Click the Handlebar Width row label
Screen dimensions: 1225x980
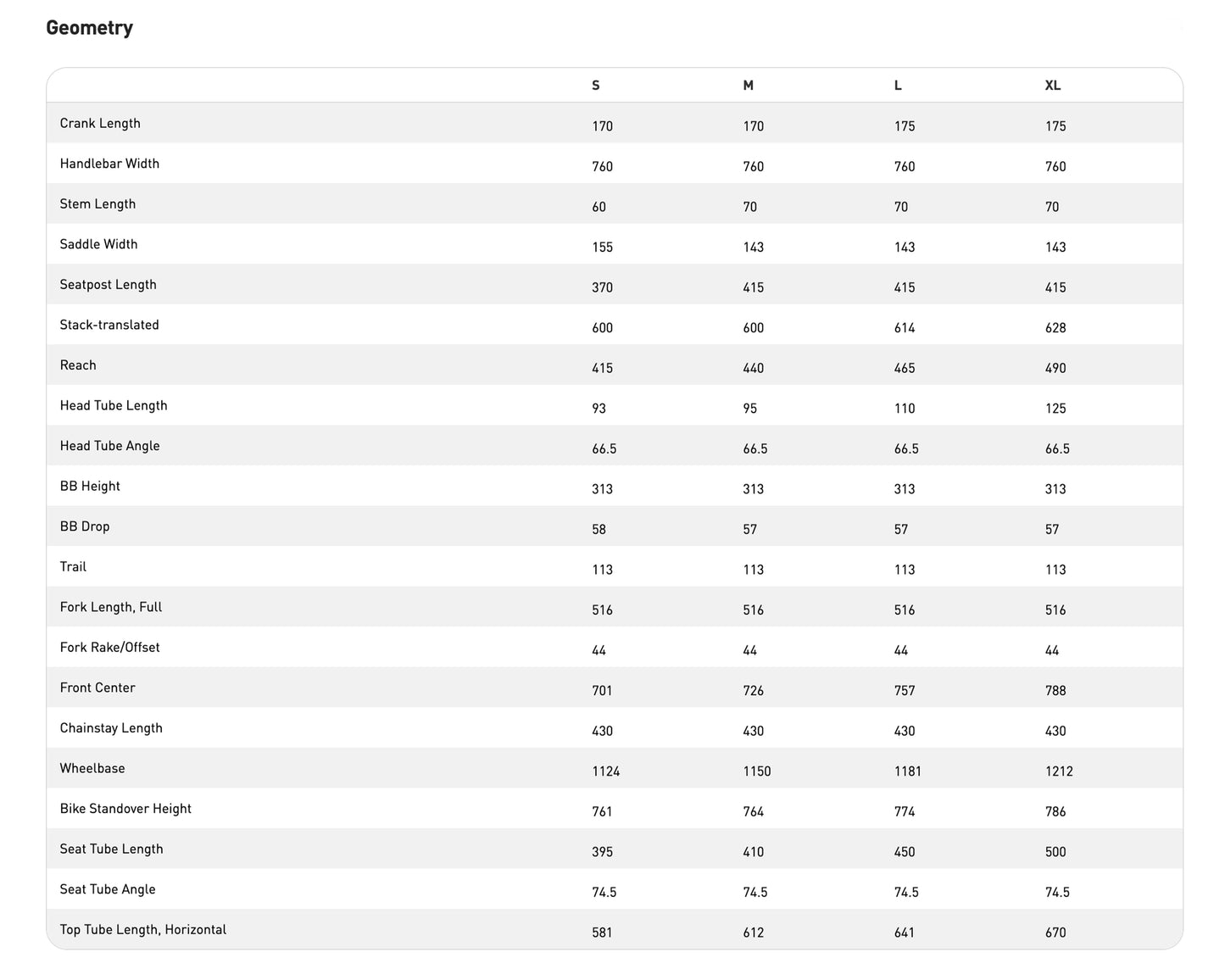109,164
